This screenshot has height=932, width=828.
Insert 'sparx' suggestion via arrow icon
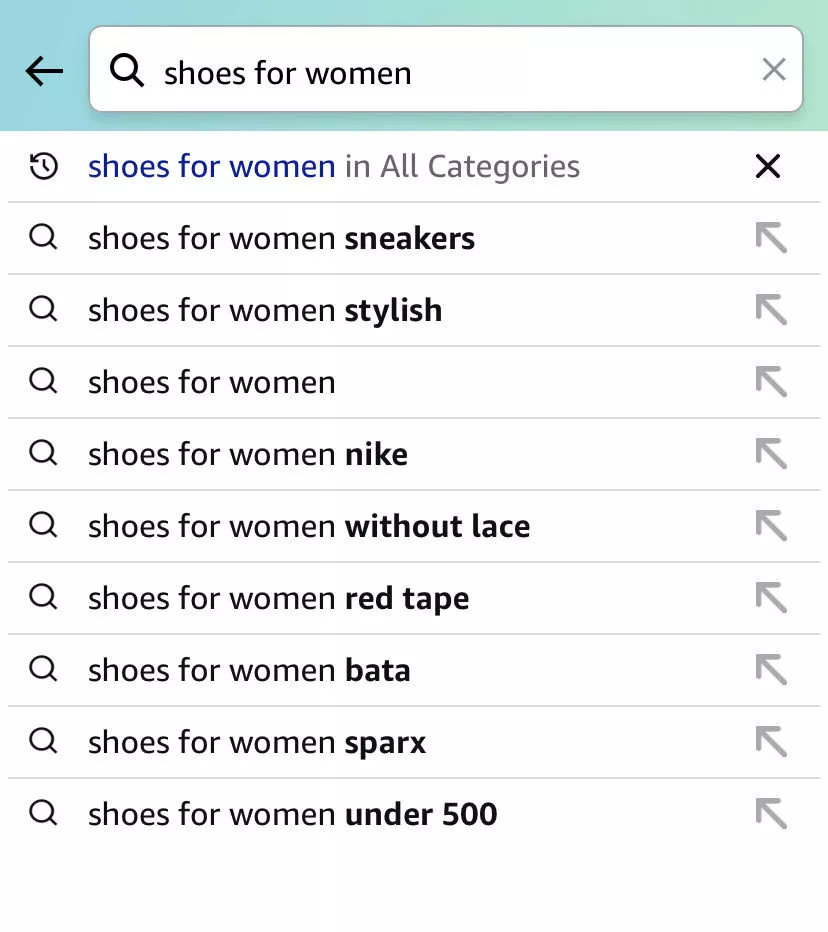tap(771, 742)
